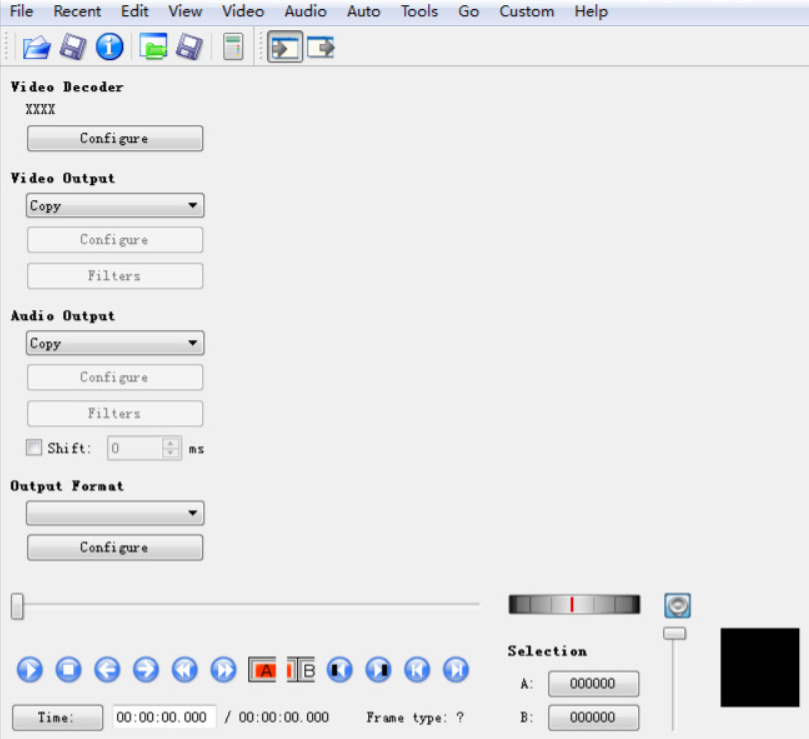The width and height of the screenshot is (809, 739).
Task: Click Filters under Video Output
Action: (x=115, y=276)
